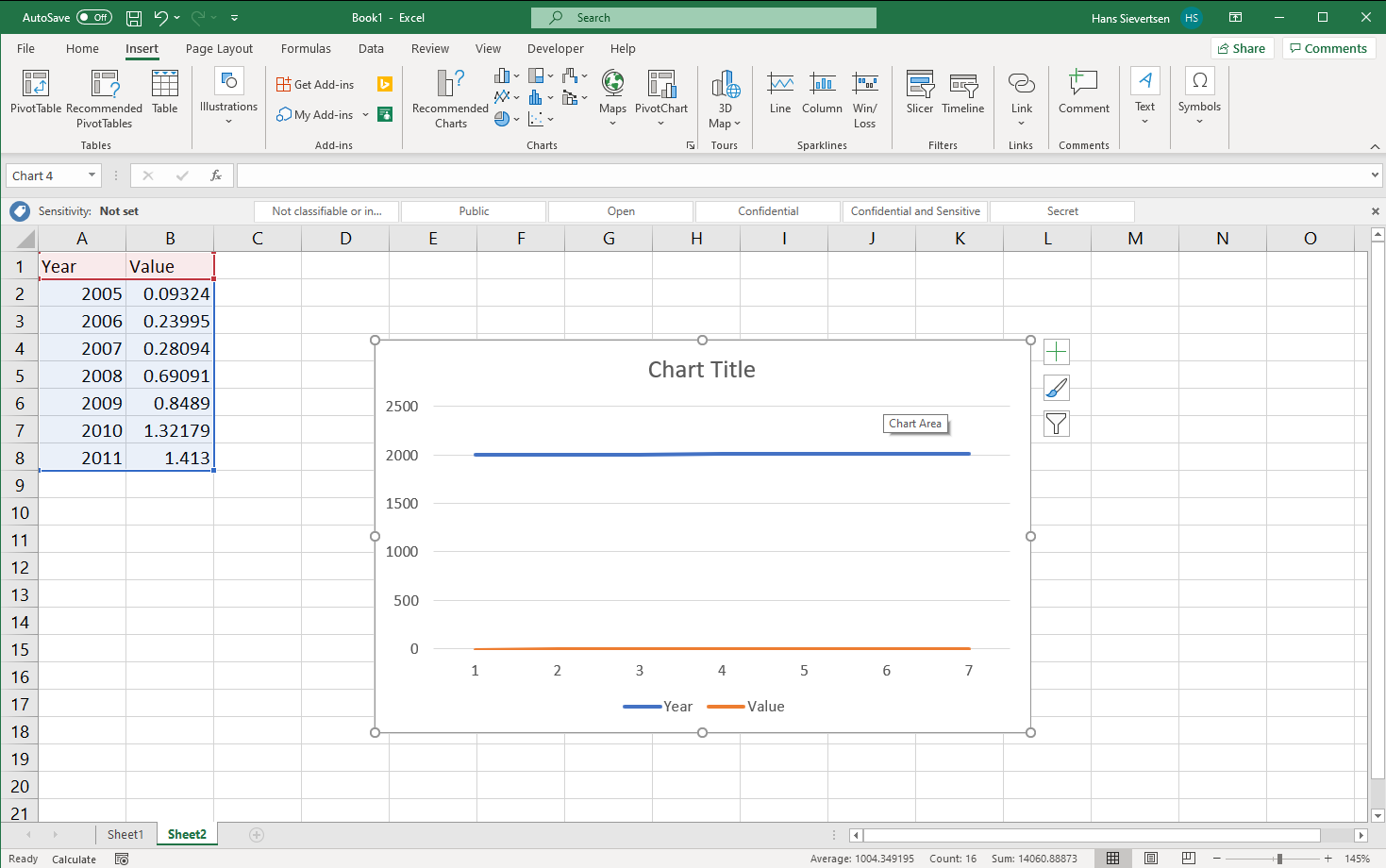
Task: Set sensitivity to Open
Action: tap(621, 211)
